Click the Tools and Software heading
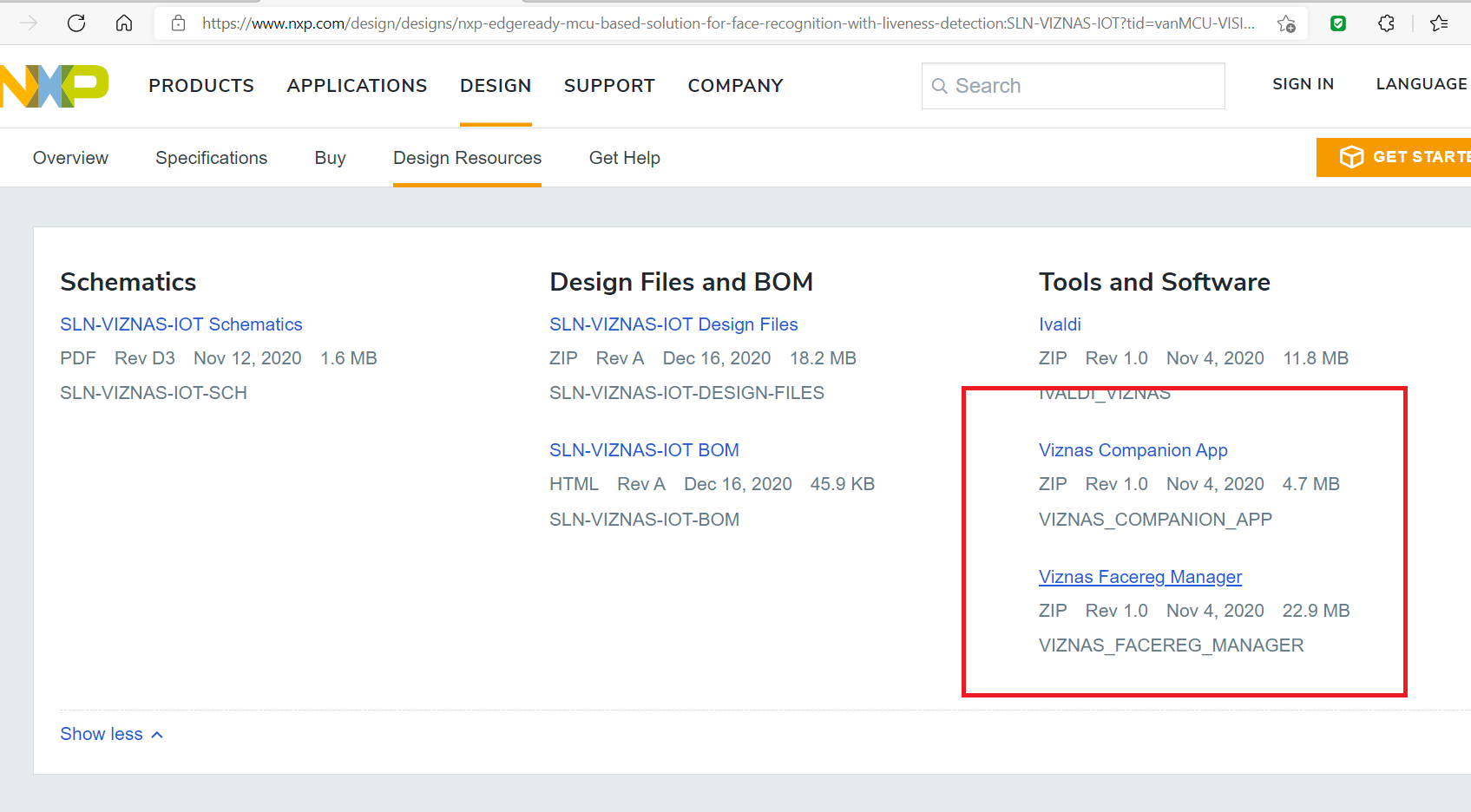 (x=1154, y=282)
